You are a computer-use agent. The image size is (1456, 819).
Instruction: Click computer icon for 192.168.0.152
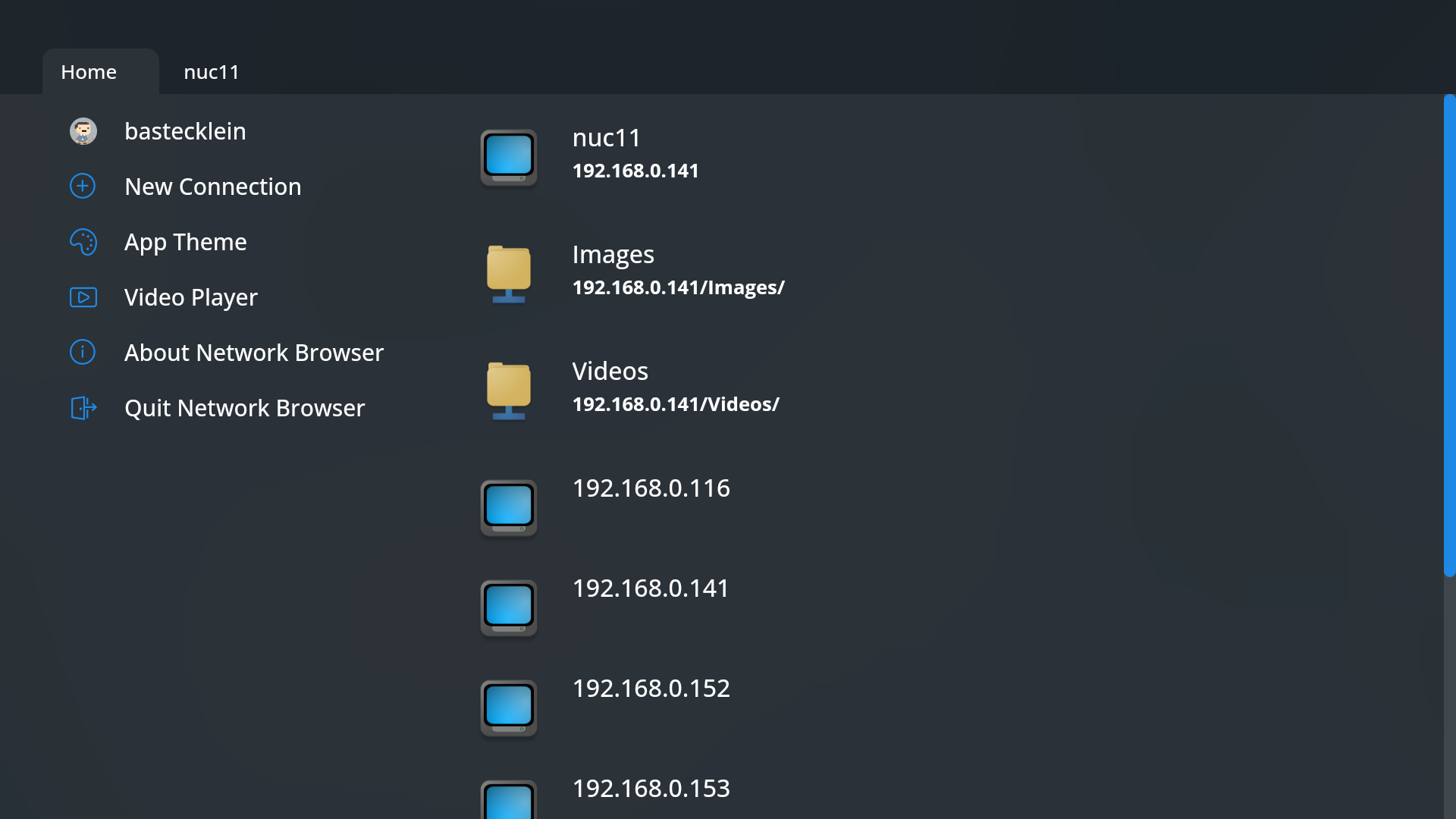coord(509,708)
